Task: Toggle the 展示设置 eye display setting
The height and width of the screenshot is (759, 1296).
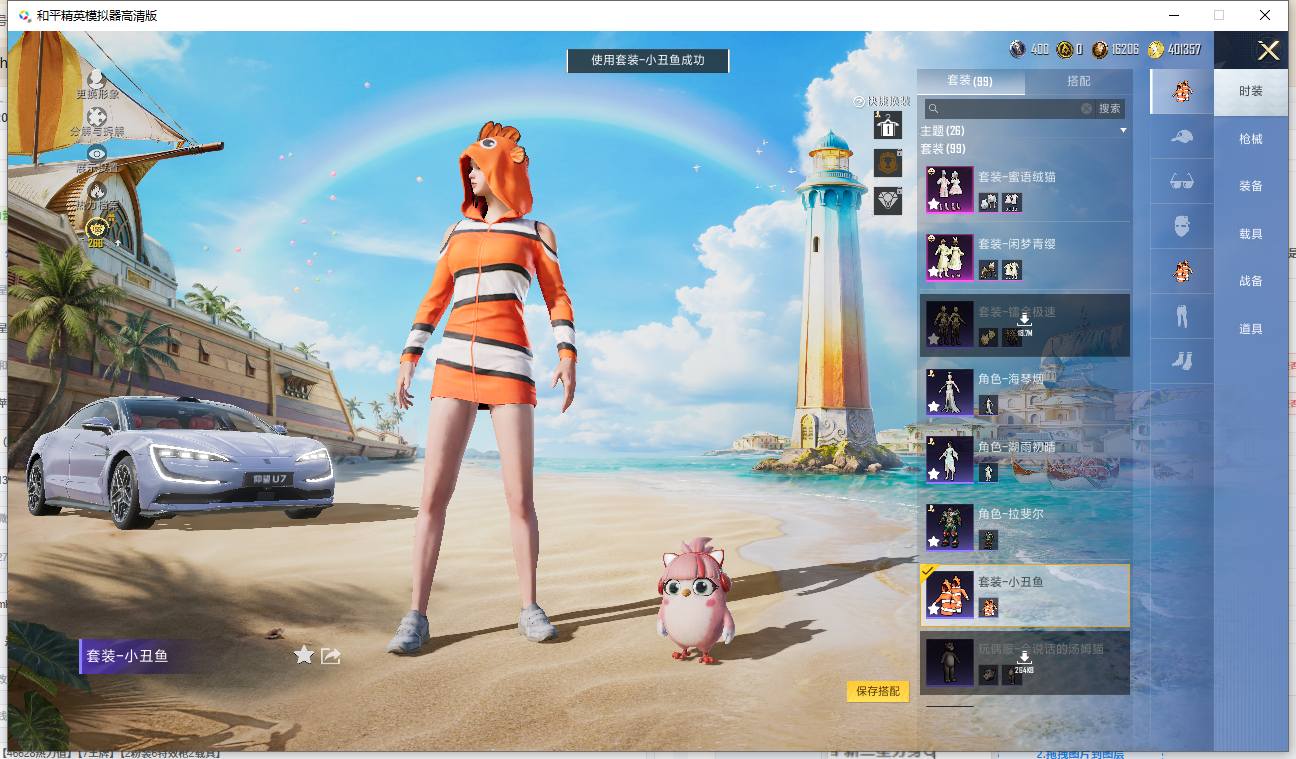Action: (x=97, y=154)
